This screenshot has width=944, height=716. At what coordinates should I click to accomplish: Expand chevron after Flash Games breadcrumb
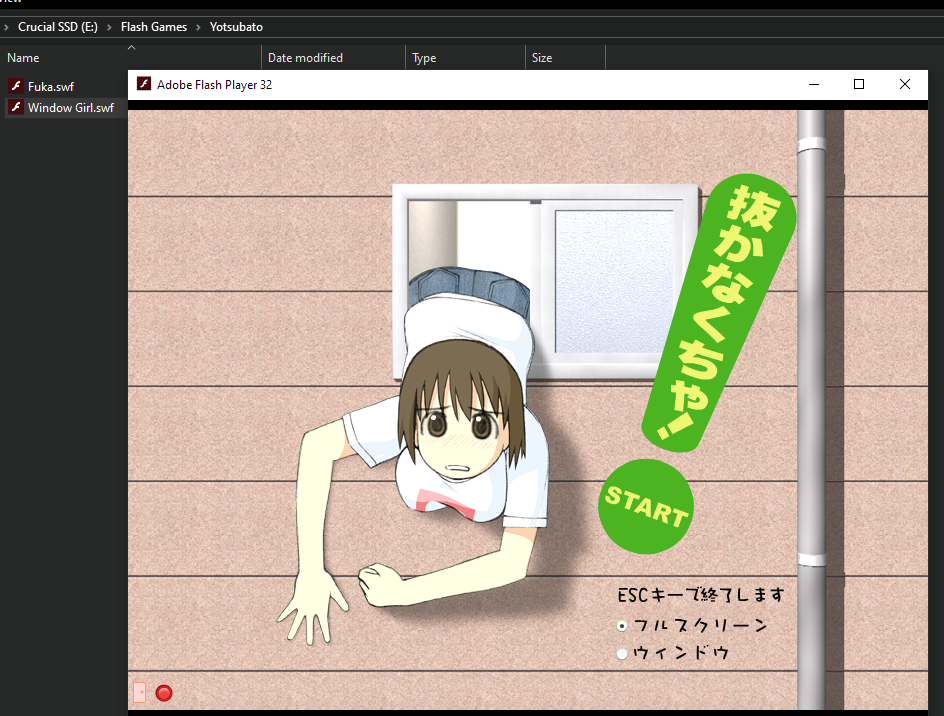[x=198, y=27]
